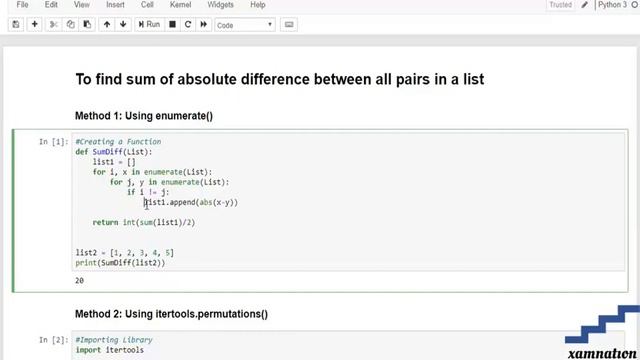Select the 'Method 2: Using itertools.permutations()' heading
This screenshot has width=640, height=360.
click(x=171, y=314)
